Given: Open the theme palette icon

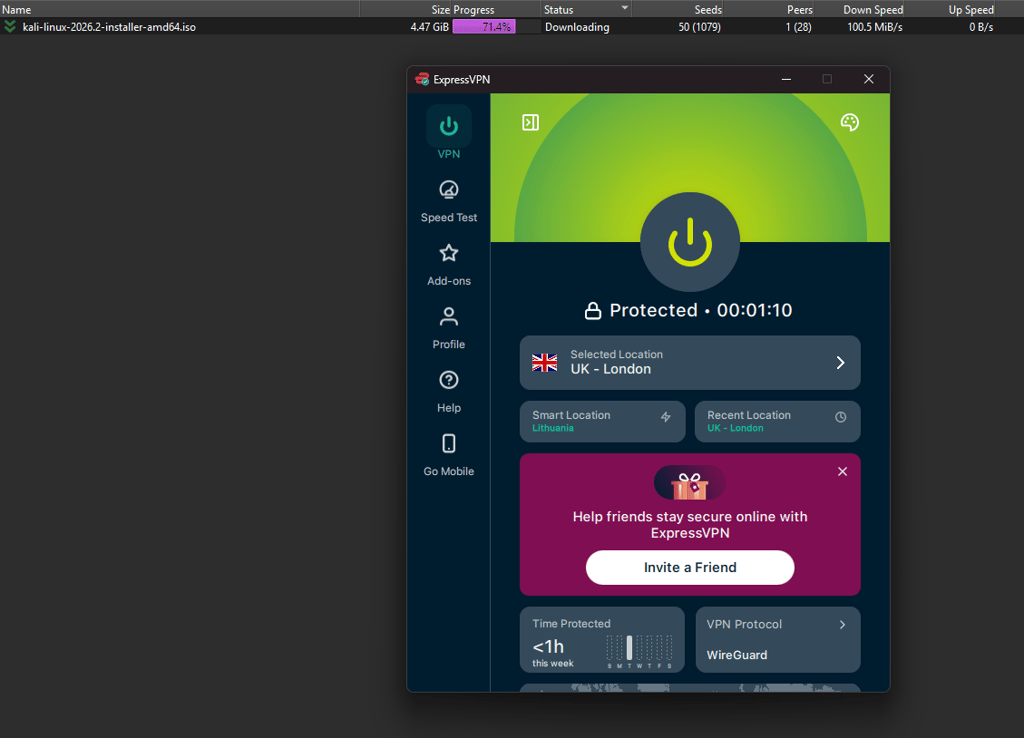Looking at the screenshot, I should click(x=850, y=122).
